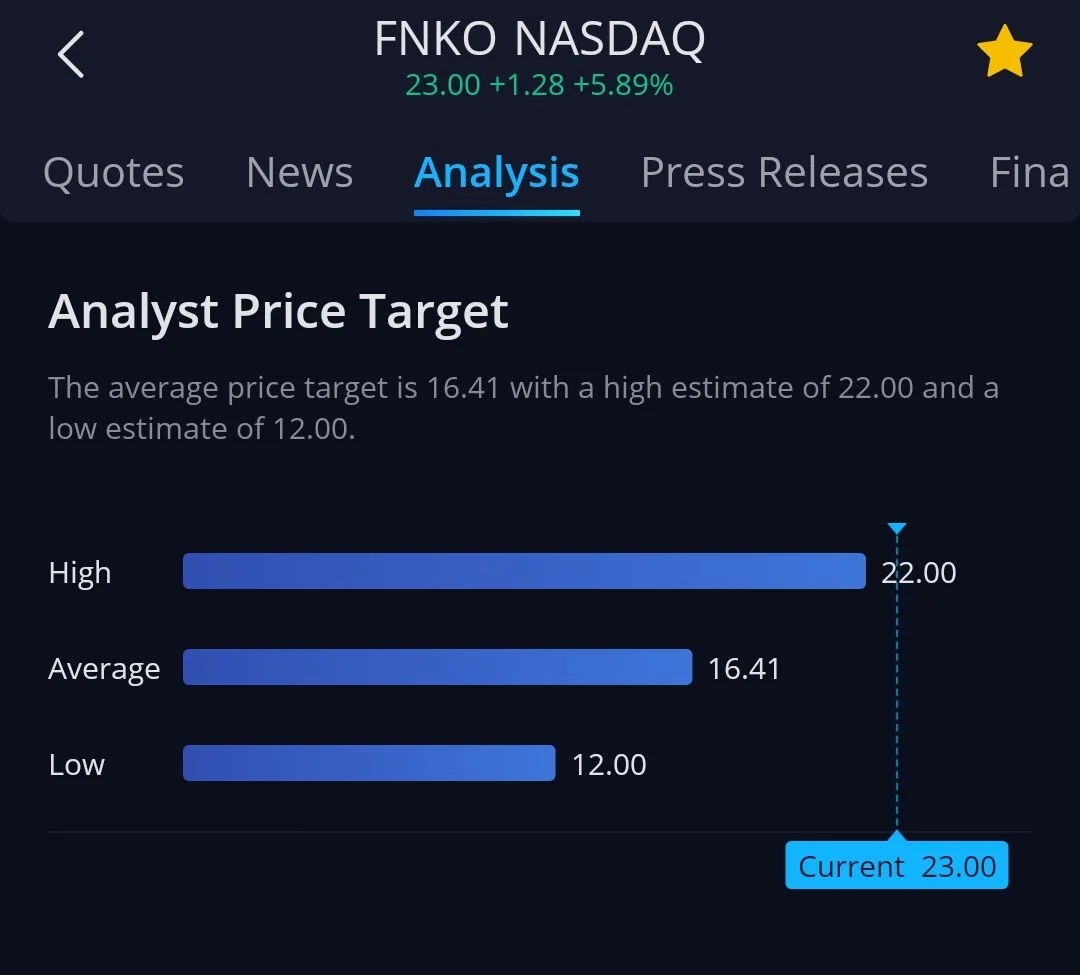Click the Average price target bar

[437, 667]
